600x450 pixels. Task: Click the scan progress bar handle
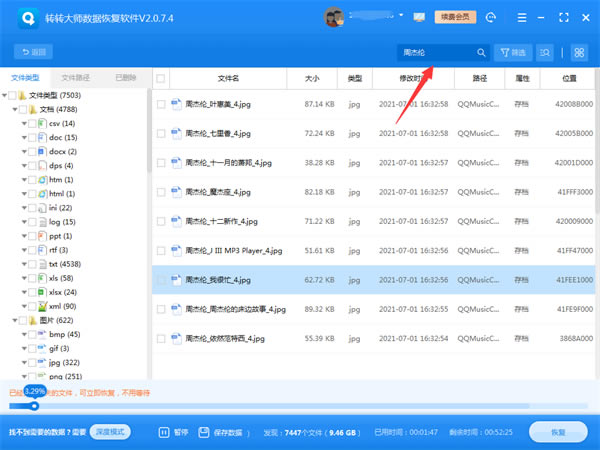coord(34,406)
